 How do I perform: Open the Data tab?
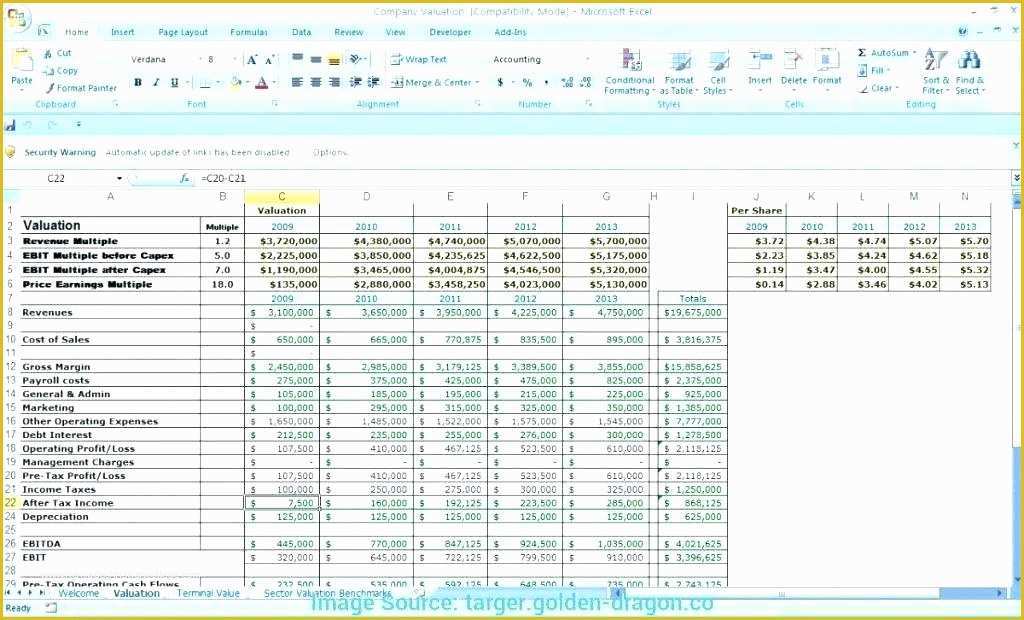(x=302, y=32)
